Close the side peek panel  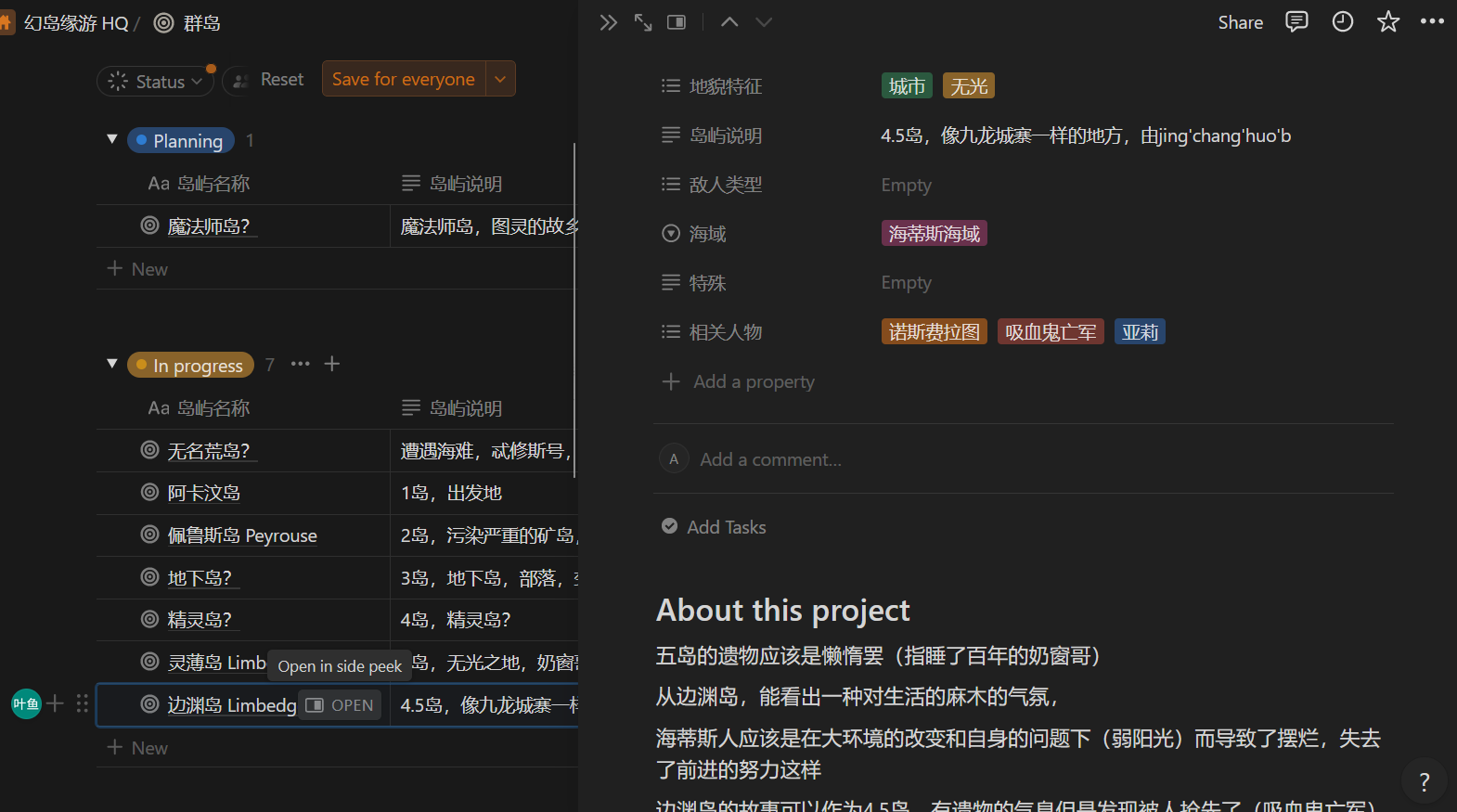click(x=608, y=22)
